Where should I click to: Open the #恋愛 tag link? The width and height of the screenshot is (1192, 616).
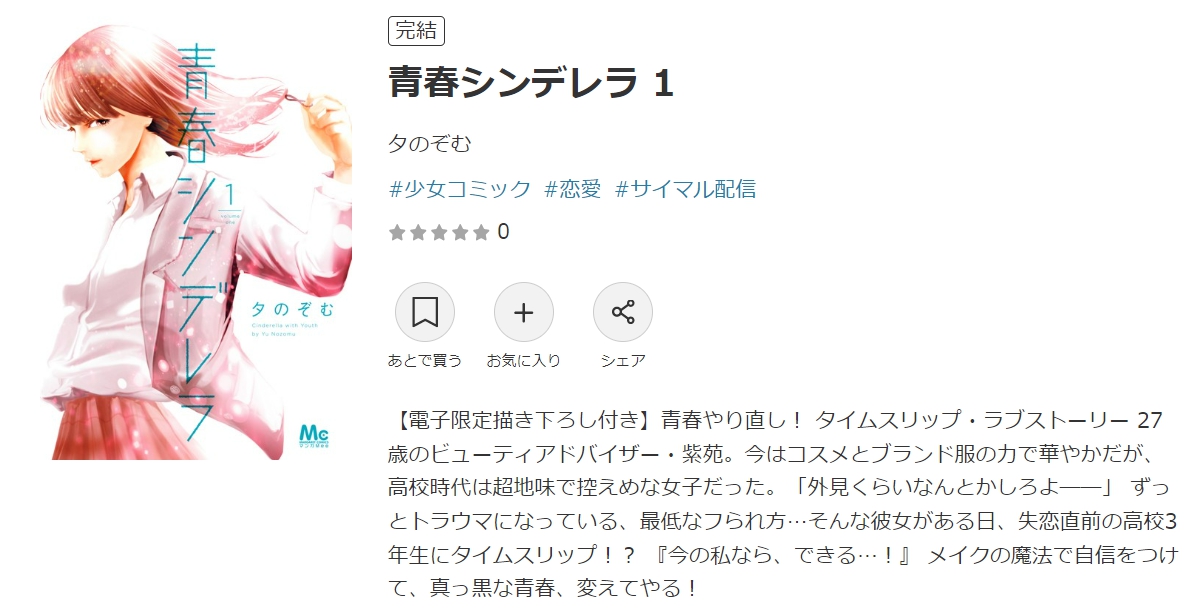tap(573, 189)
